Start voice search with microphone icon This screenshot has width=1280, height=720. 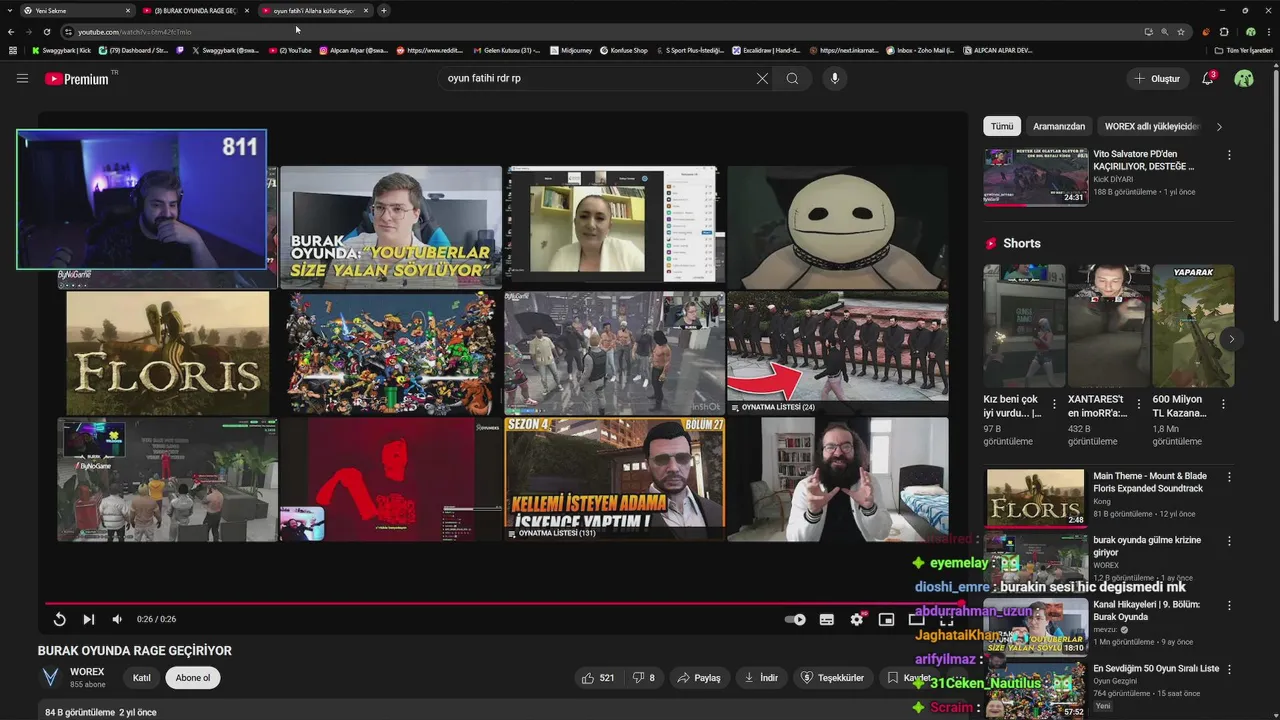tap(835, 78)
